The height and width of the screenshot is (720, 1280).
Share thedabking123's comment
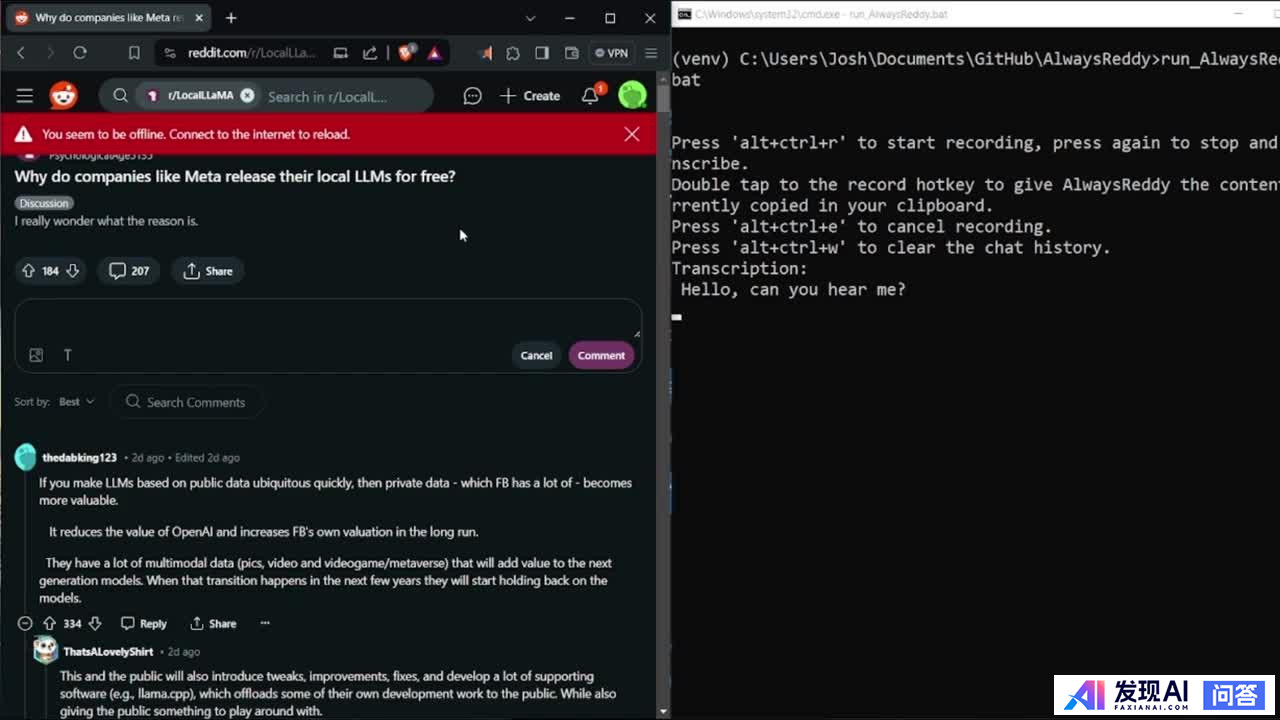coord(213,623)
